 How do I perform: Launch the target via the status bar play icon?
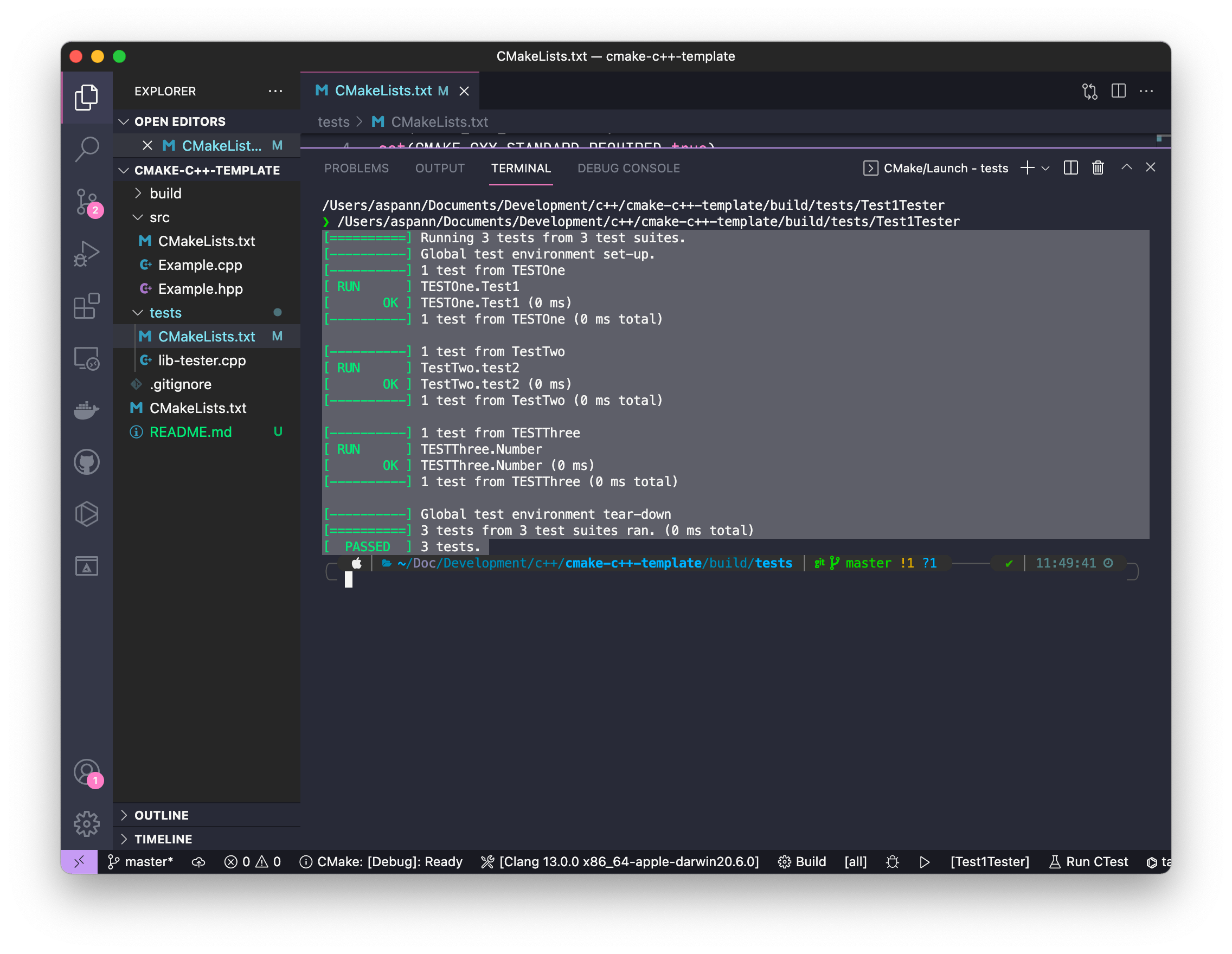coord(924,861)
